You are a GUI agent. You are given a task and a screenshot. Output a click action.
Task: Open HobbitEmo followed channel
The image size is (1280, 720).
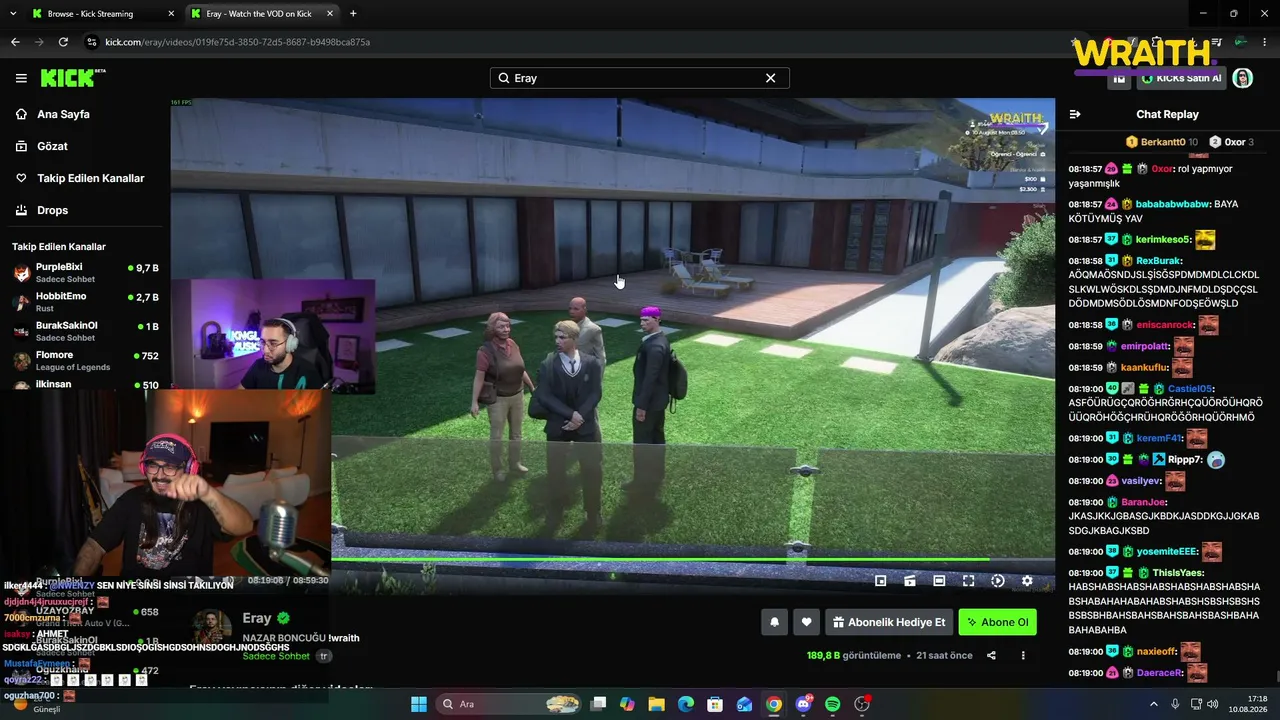85,302
